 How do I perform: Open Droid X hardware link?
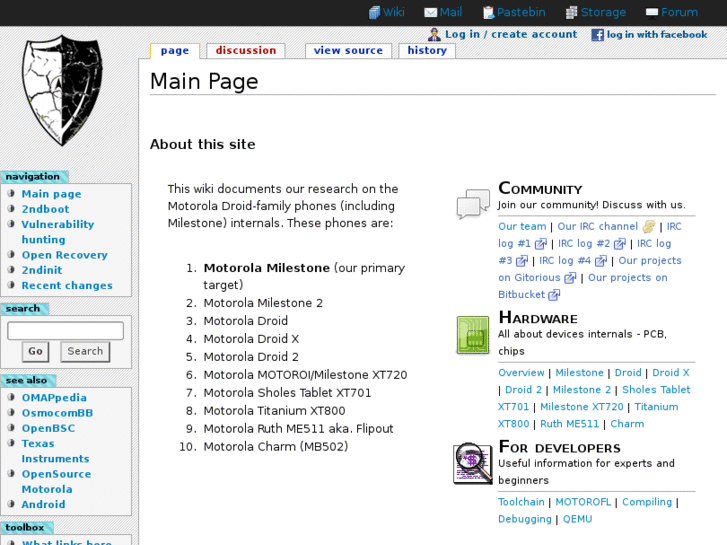click(670, 373)
